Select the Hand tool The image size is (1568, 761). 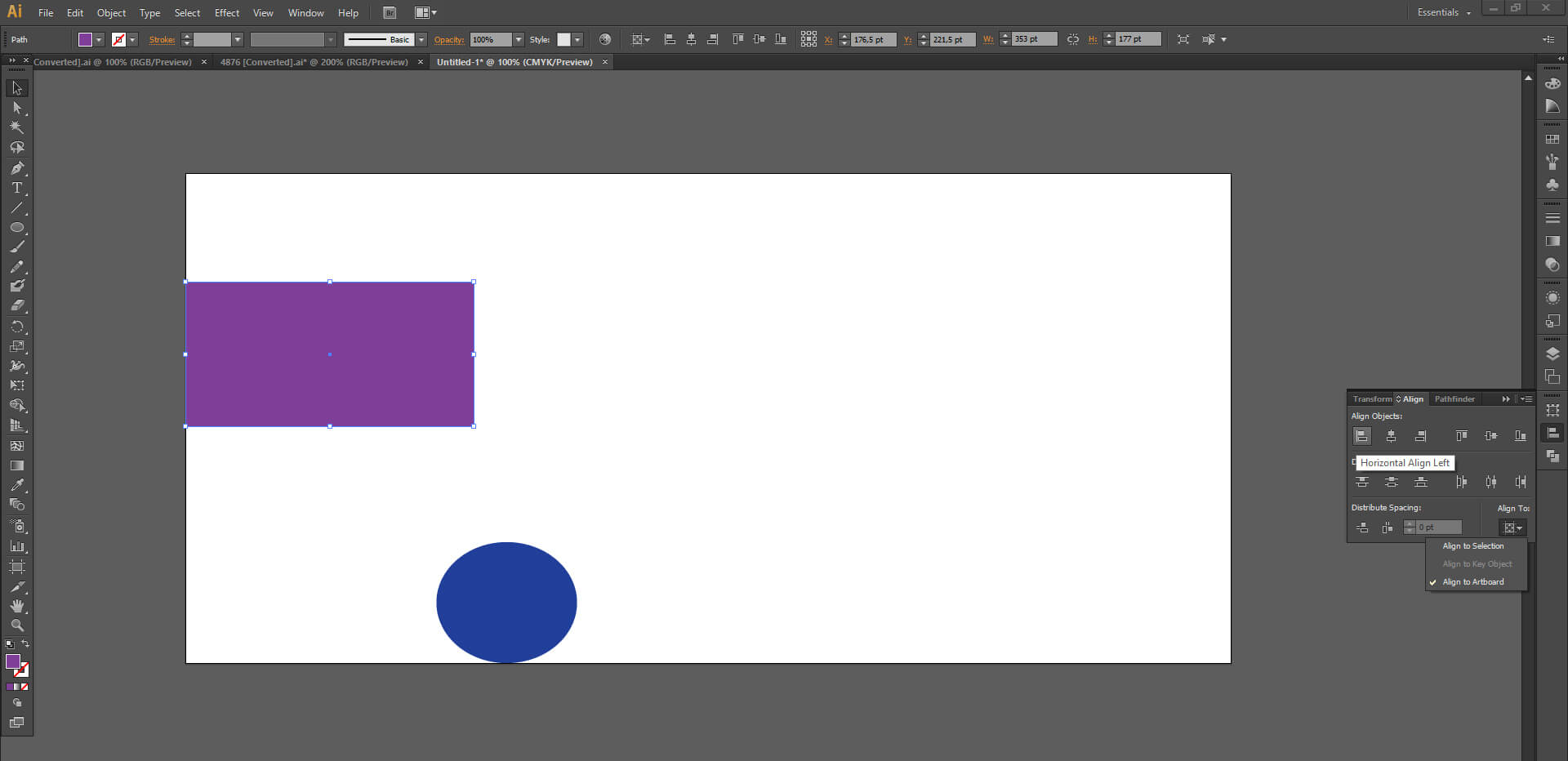point(16,606)
